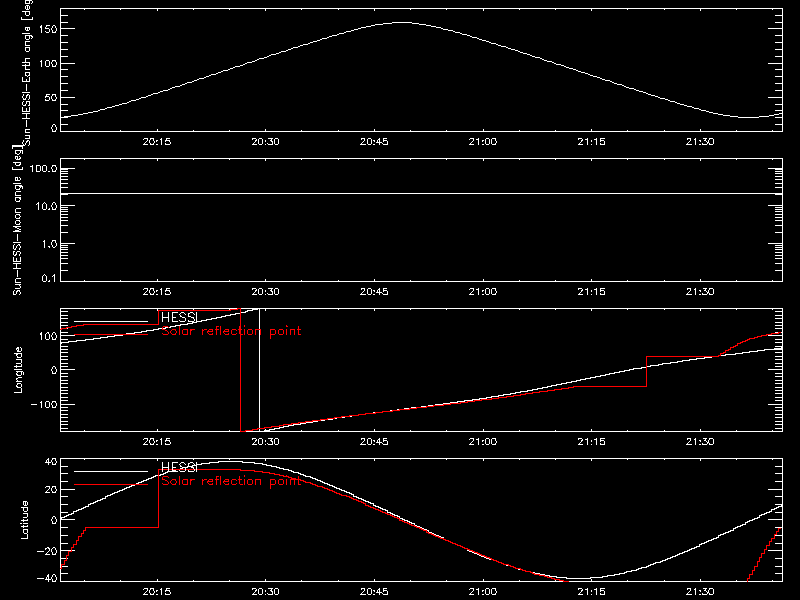
Task: Select HESSI legend label in Longitude plot
Action: point(179,317)
